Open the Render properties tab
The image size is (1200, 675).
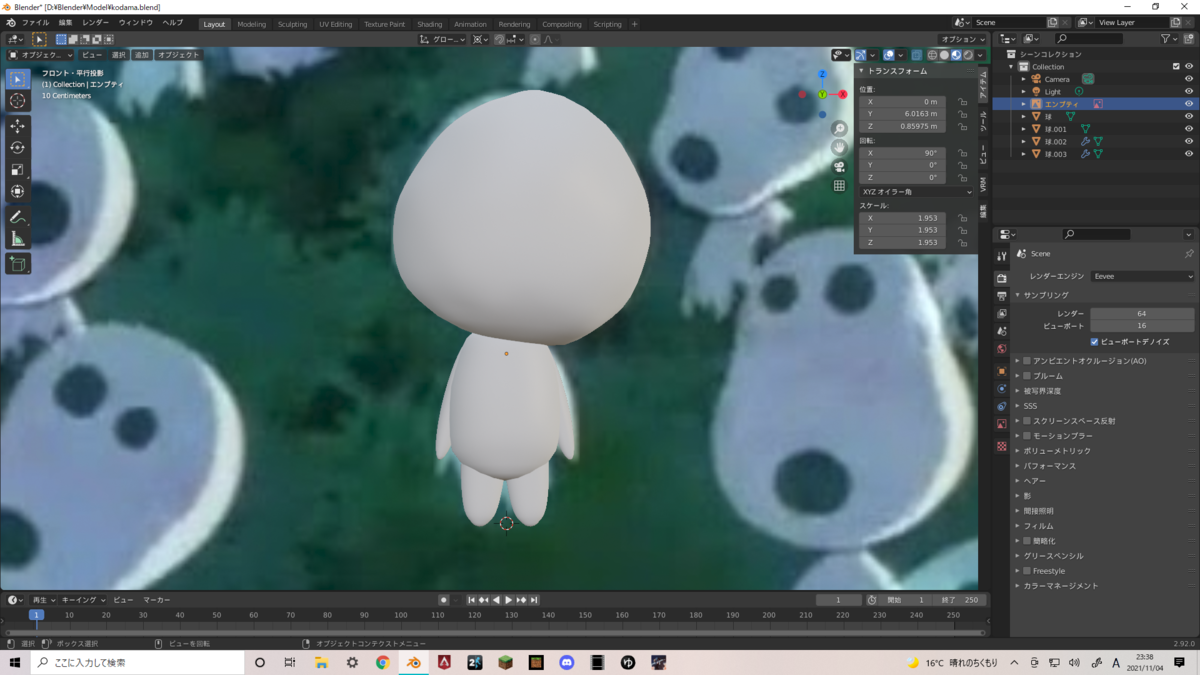pos(1002,278)
